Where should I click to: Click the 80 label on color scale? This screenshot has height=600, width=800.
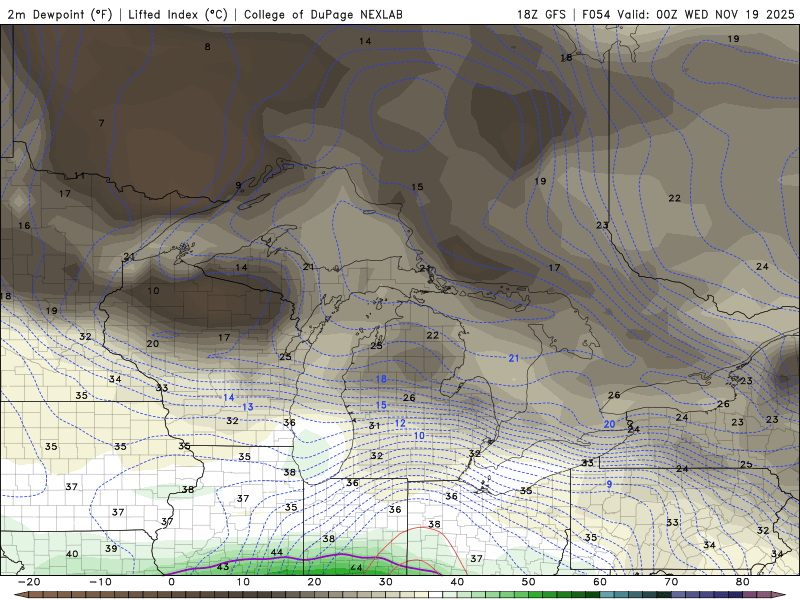coord(743,582)
